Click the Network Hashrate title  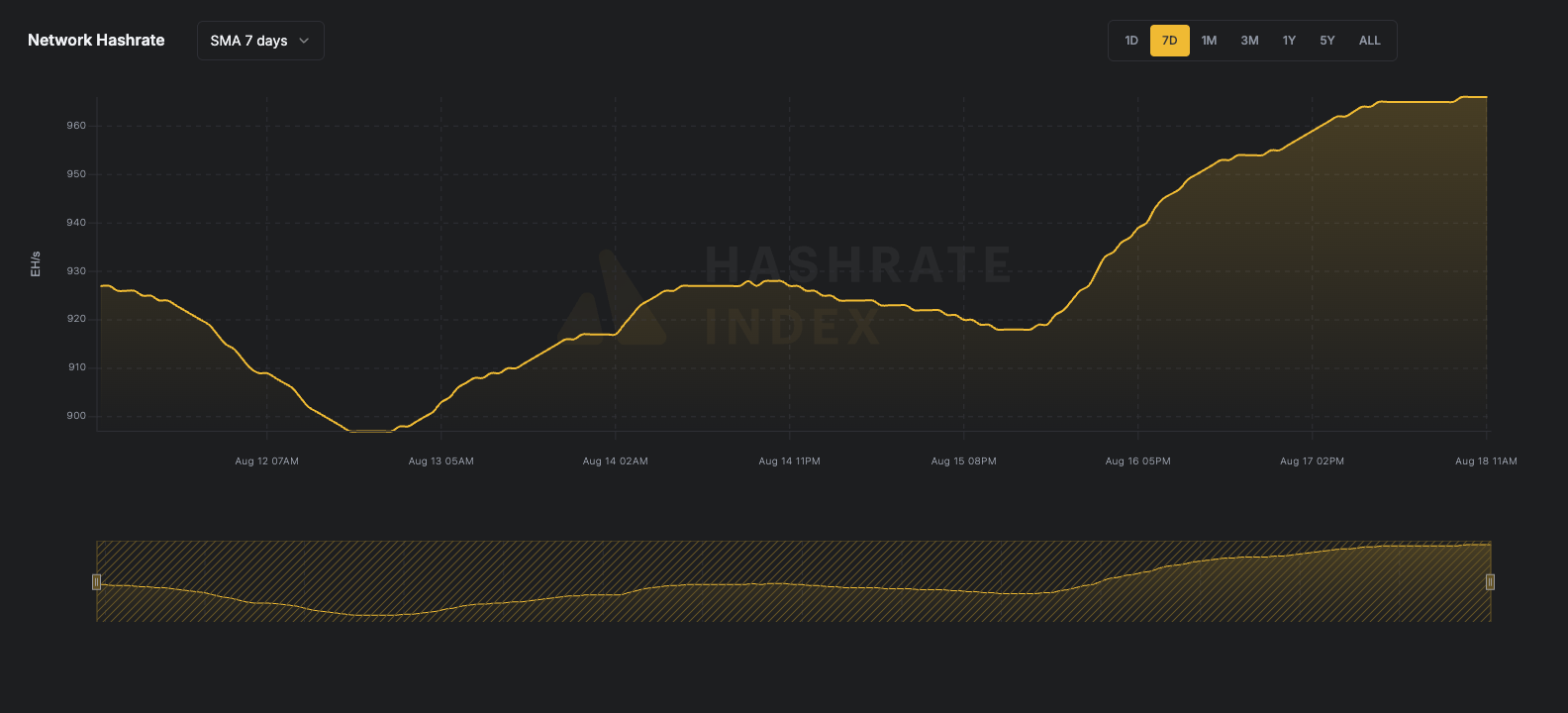click(96, 41)
